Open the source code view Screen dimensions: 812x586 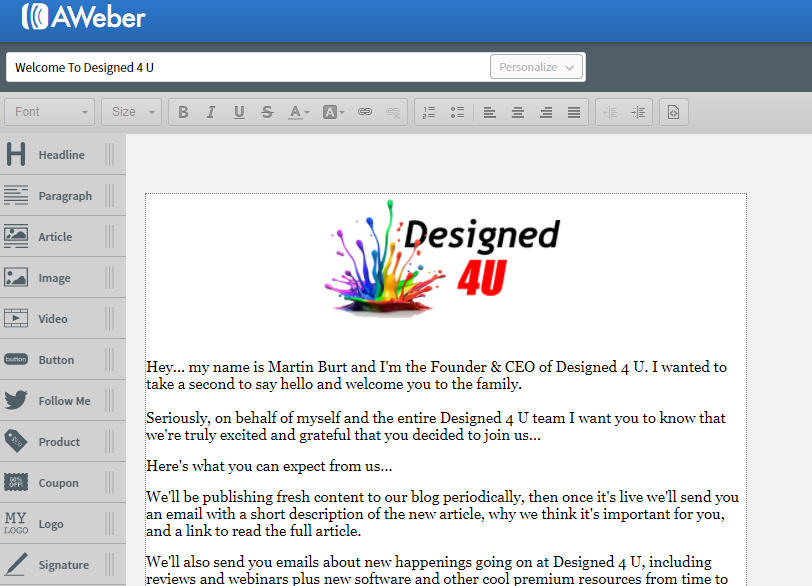[673, 112]
